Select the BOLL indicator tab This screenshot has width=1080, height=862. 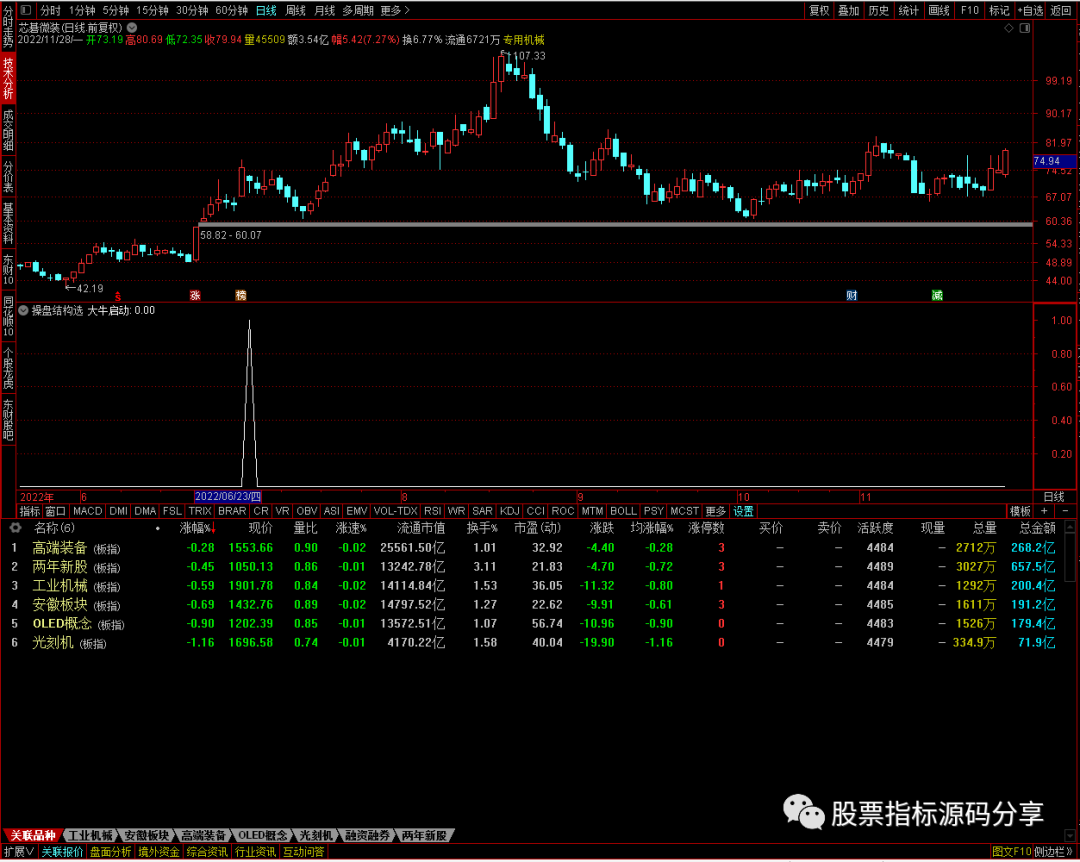click(623, 511)
